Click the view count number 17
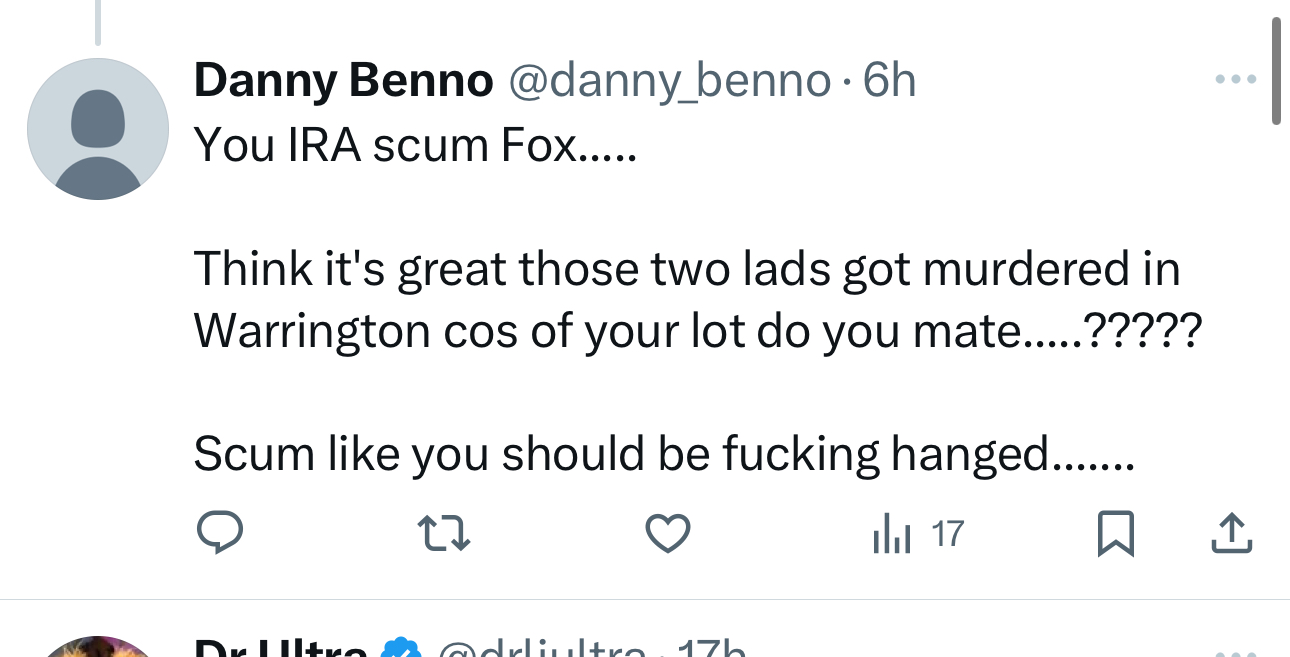Screen dimensions: 1290x657 [947, 535]
